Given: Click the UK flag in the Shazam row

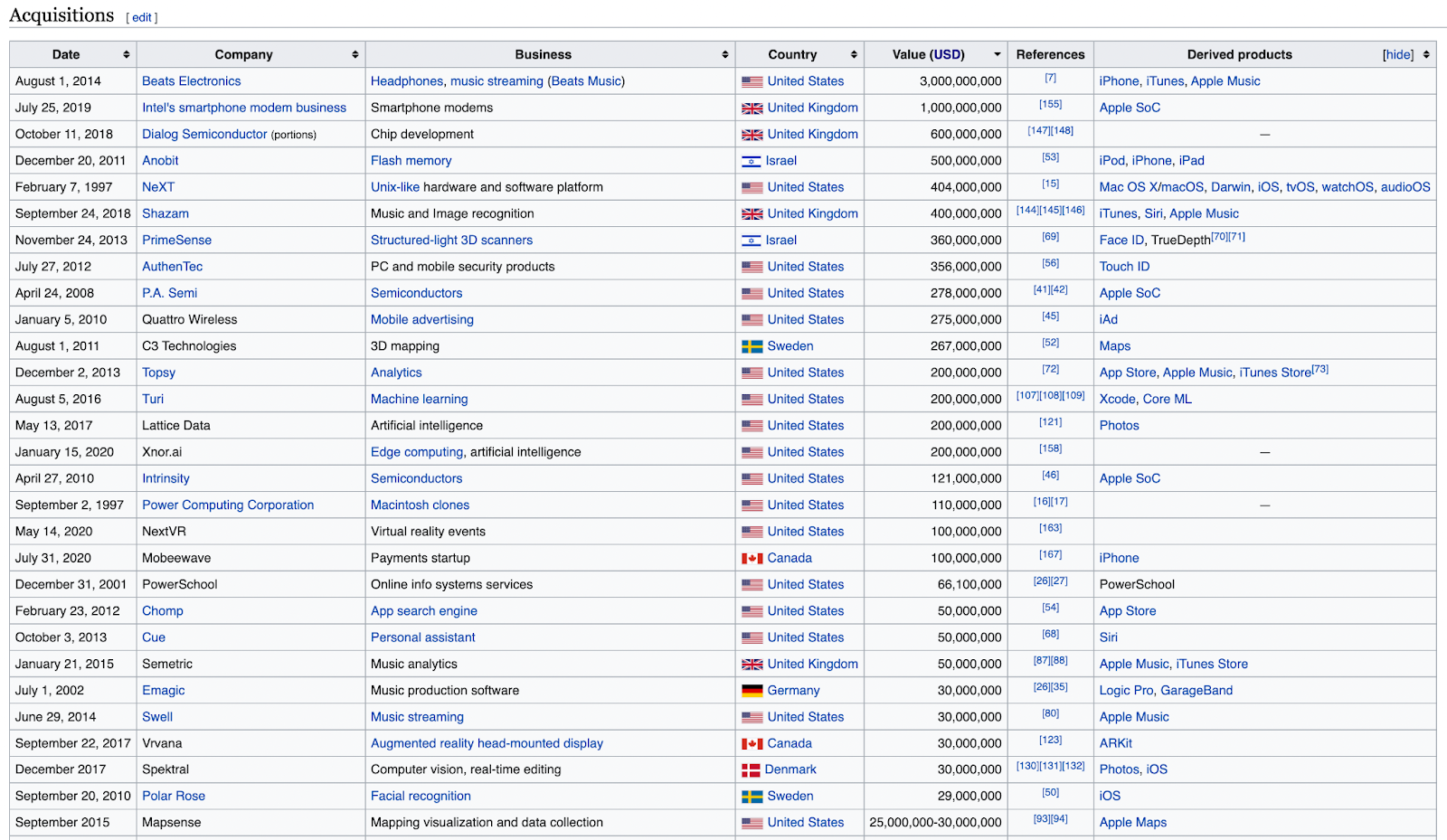Looking at the screenshot, I should pyautogui.click(x=752, y=214).
